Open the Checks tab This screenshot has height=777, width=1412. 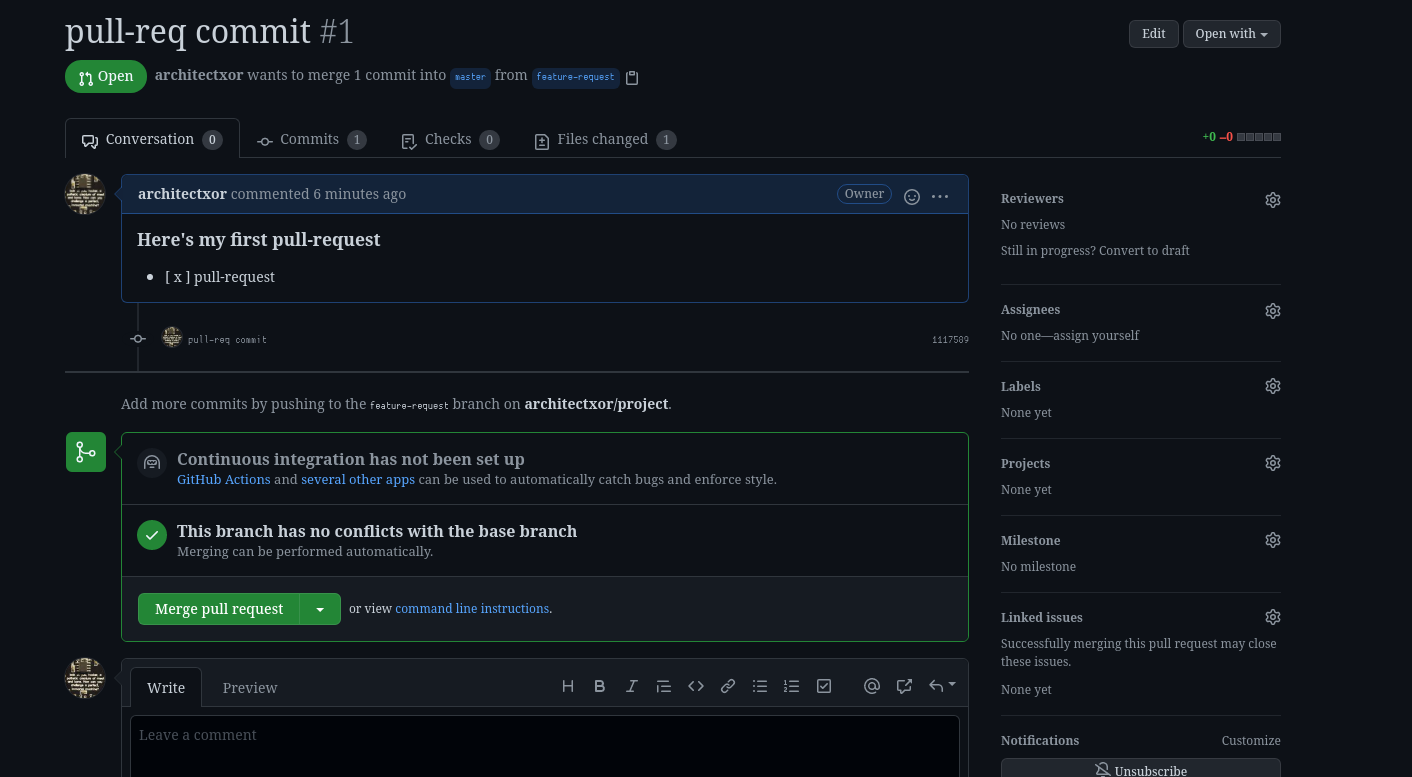coord(449,140)
